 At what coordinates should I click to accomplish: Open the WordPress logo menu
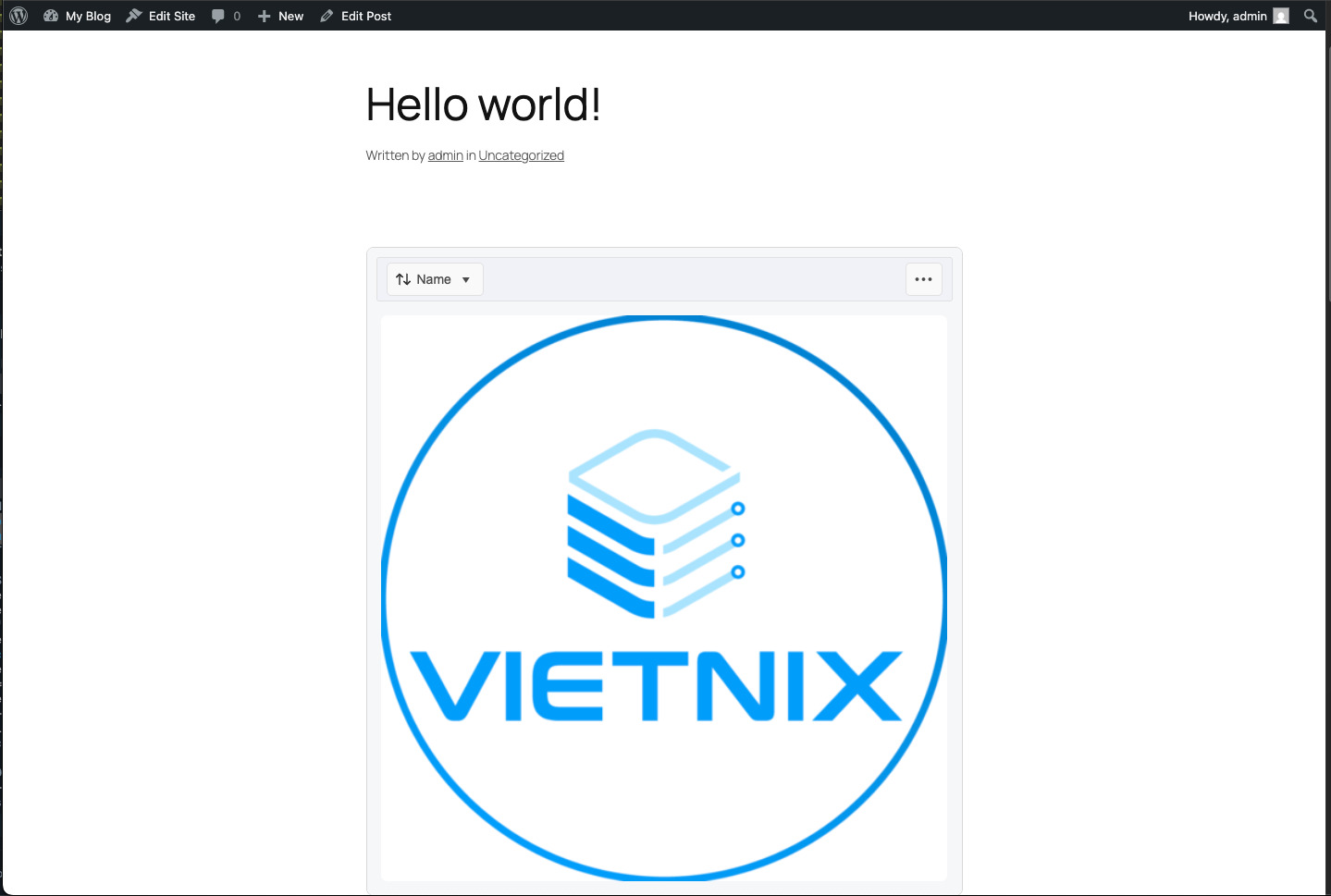coord(18,16)
